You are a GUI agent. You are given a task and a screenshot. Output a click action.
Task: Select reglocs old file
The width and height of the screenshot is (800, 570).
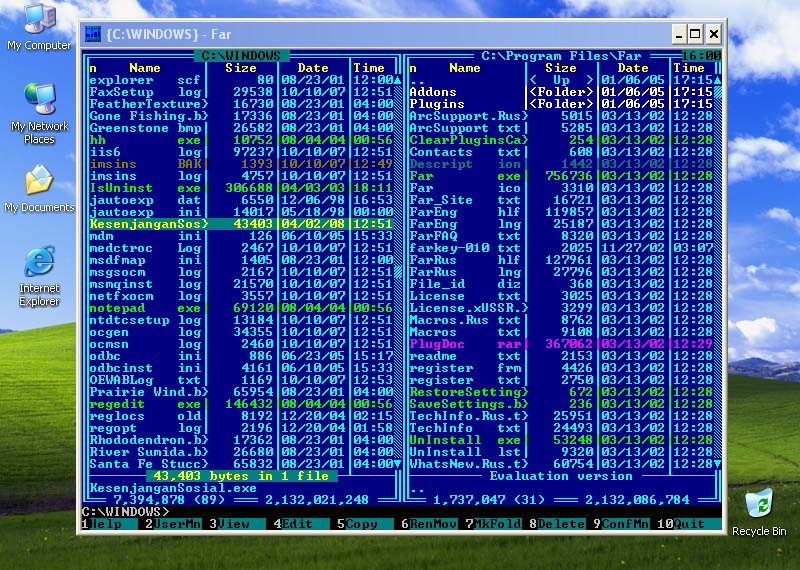241,416
